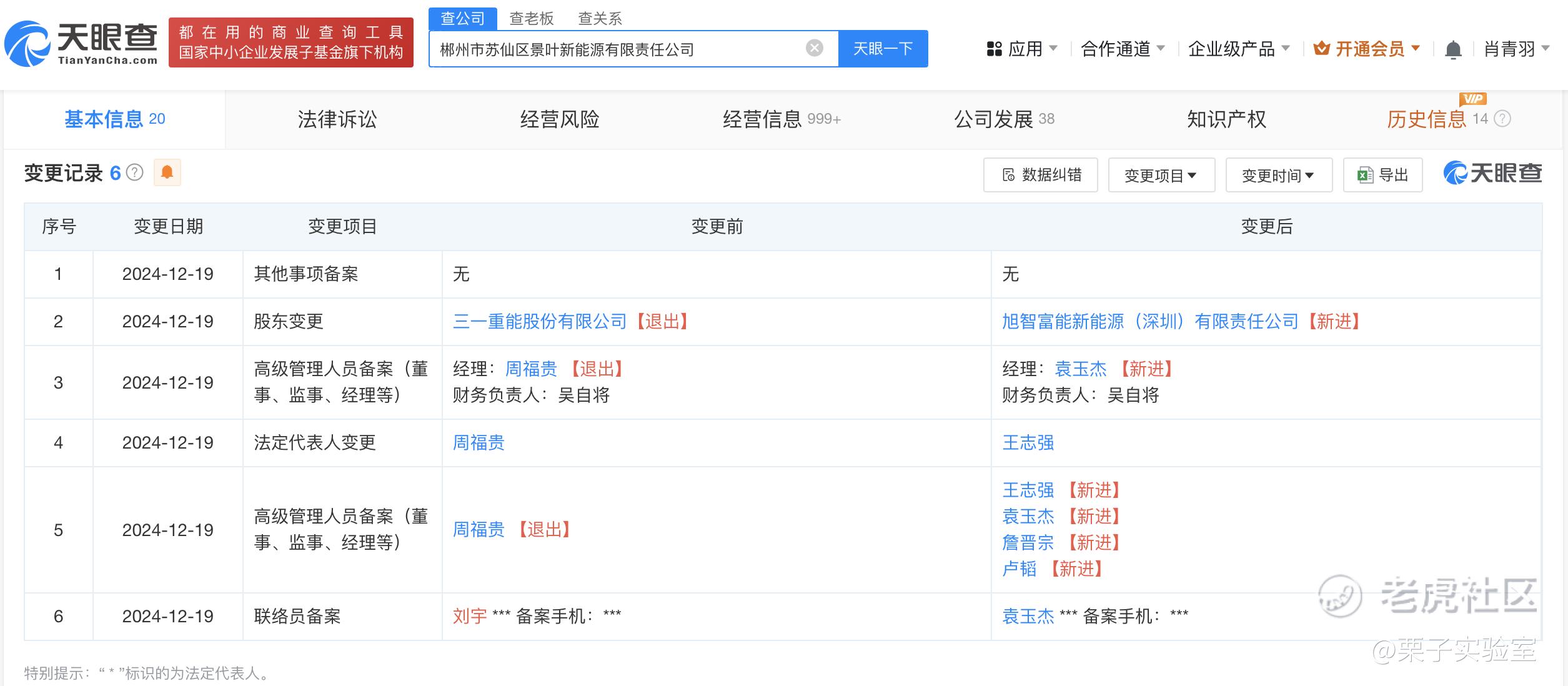Image resolution: width=1568 pixels, height=686 pixels.
Task: Export records with the 导出 Excel button
Action: coord(1382,175)
